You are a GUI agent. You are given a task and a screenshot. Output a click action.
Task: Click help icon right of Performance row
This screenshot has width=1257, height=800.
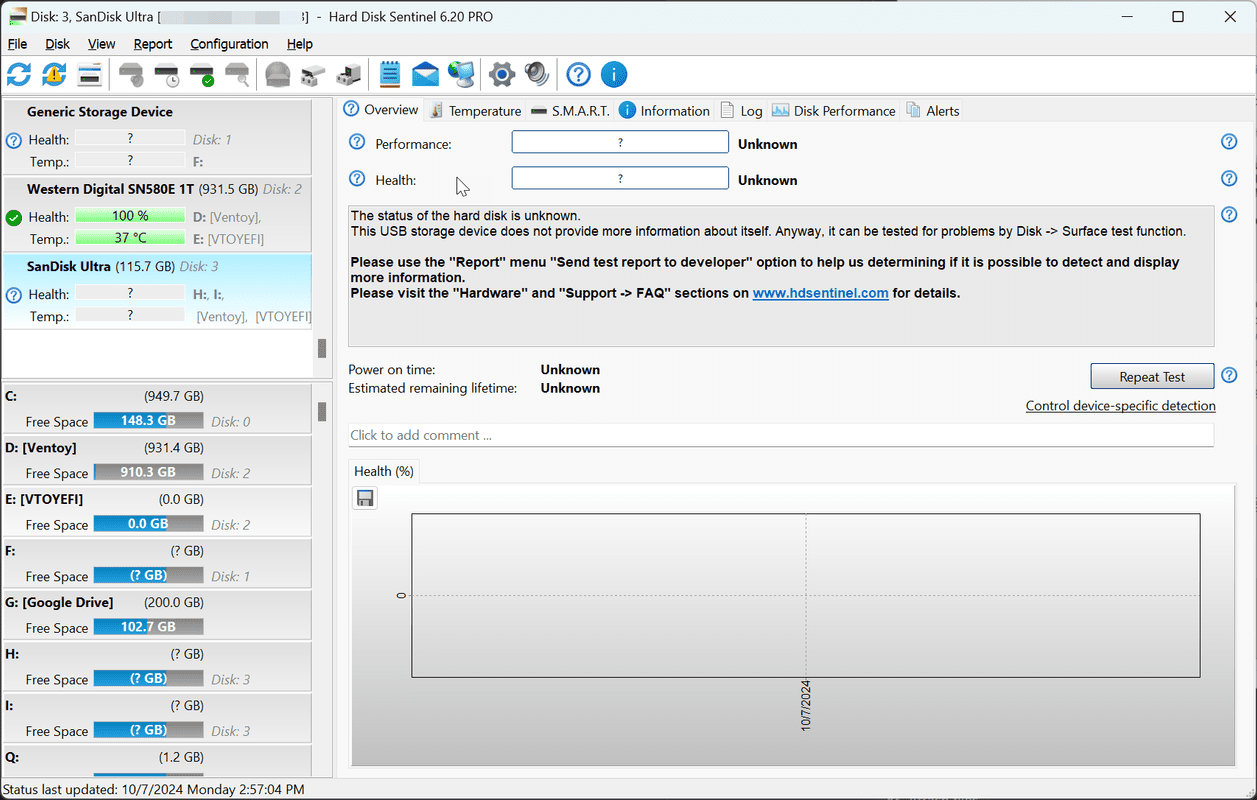tap(1229, 142)
